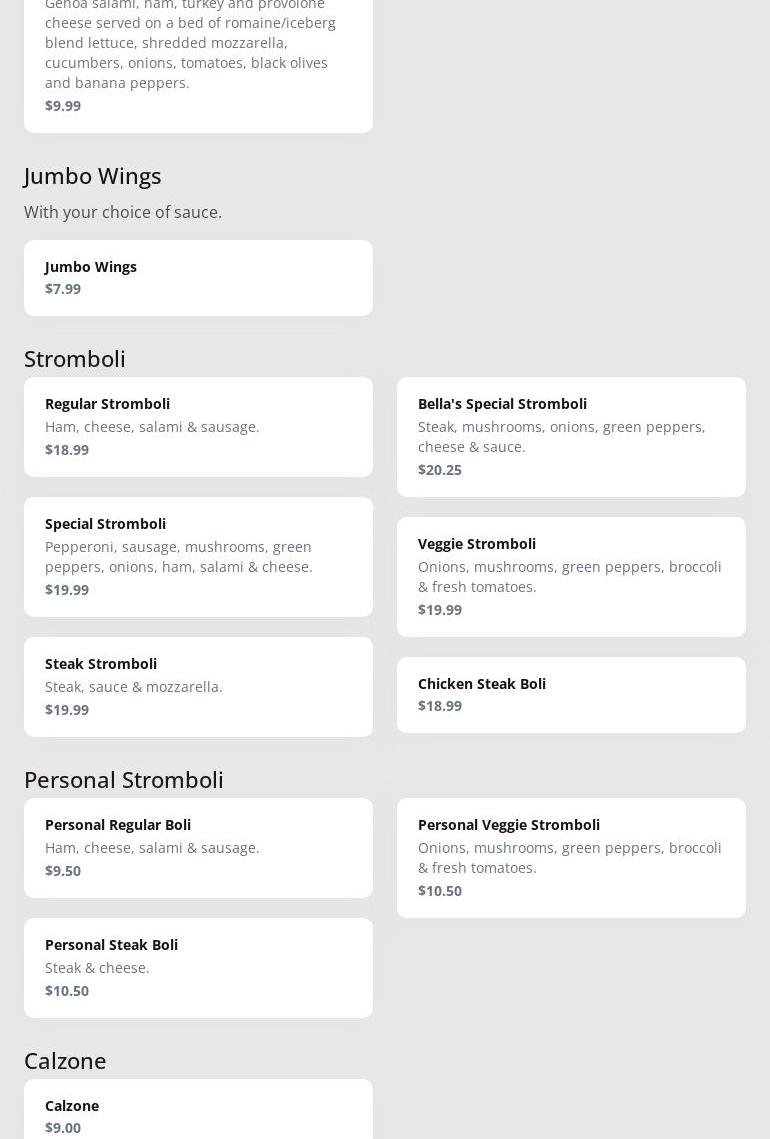Viewport: 770px width, 1139px height.
Task: Choose Bella's Special Stromboli
Action: 571,436
